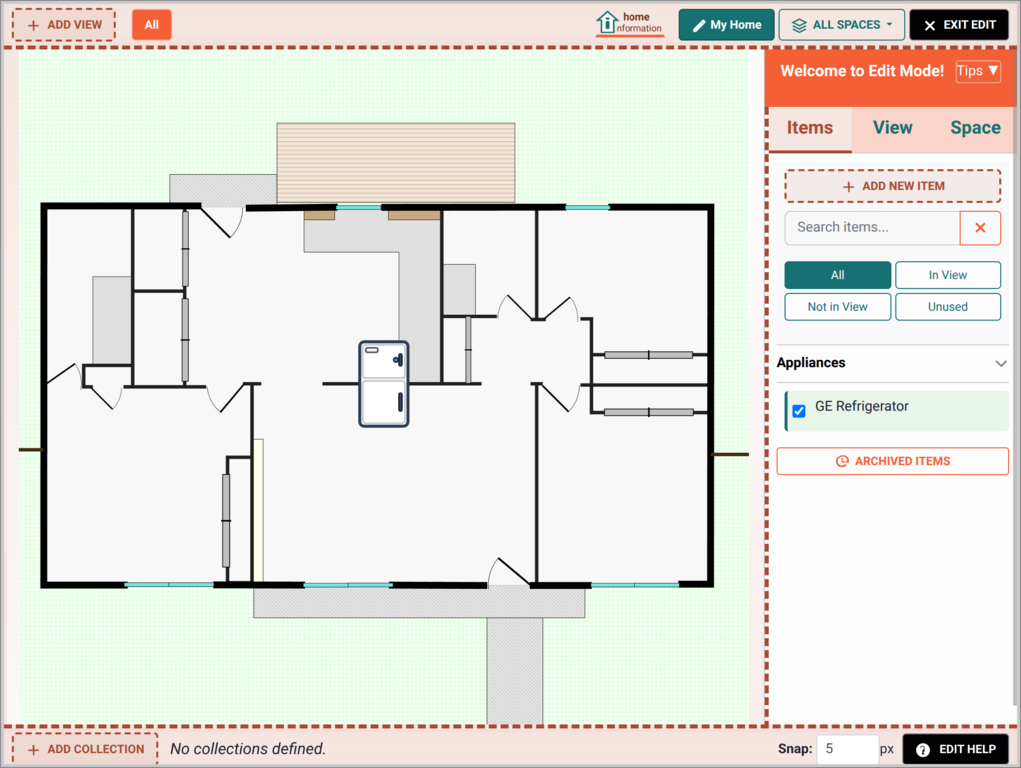Select the Unused filter
Screen dimensions: 1021x768
(x=947, y=307)
